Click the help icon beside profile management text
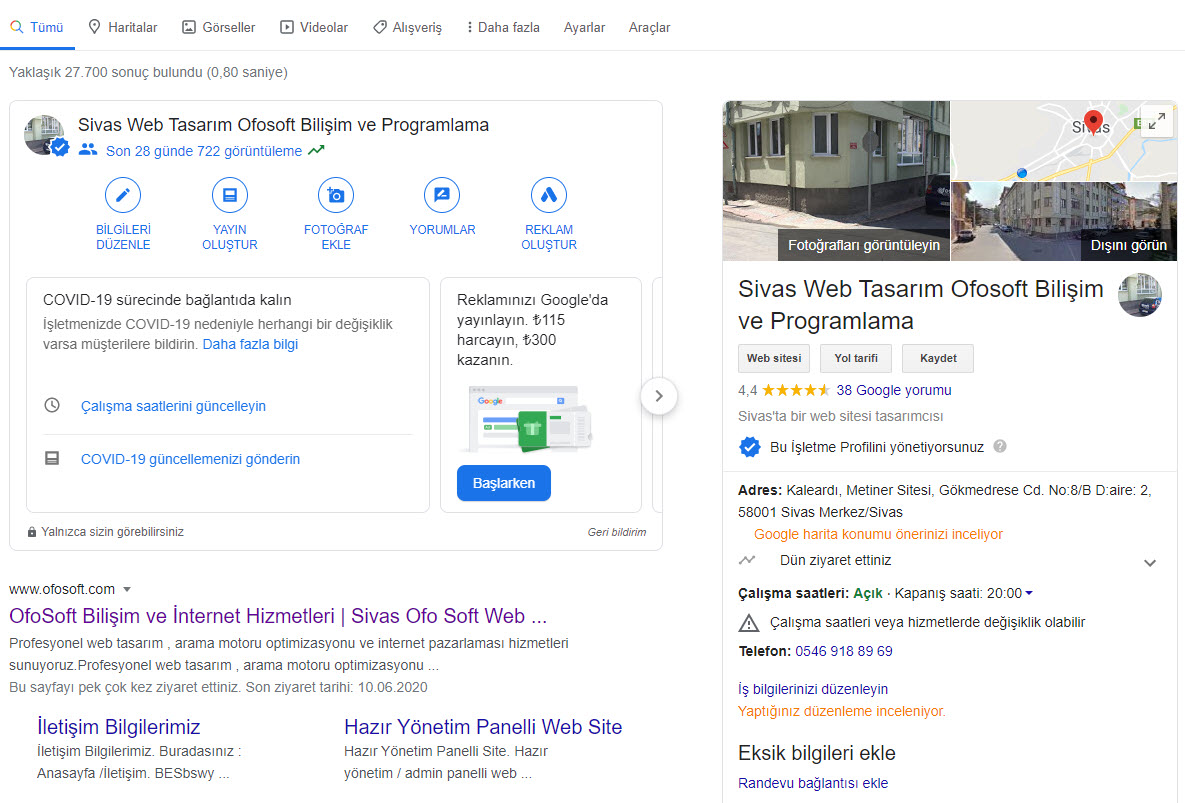1185x803 pixels. pos(1000,447)
